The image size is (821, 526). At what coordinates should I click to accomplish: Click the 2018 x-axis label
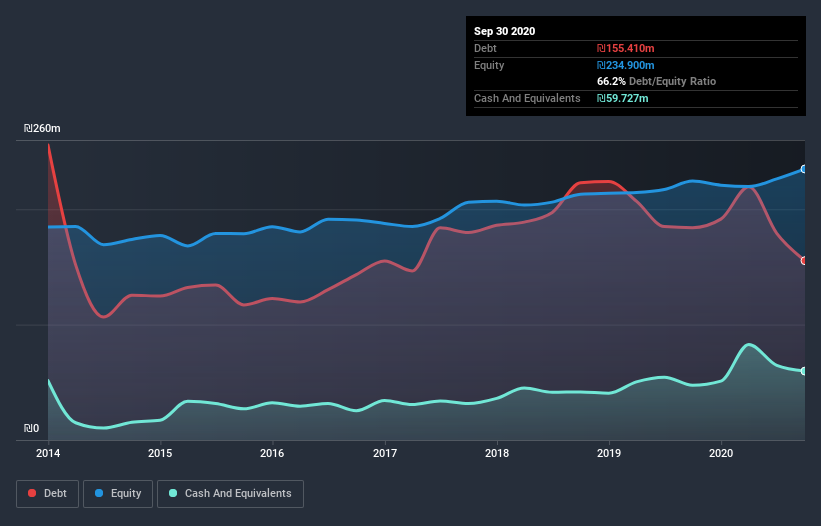pyautogui.click(x=497, y=453)
